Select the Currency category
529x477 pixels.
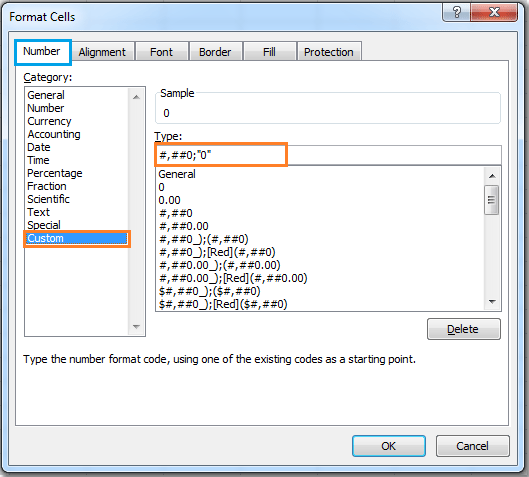pyautogui.click(x=49, y=121)
